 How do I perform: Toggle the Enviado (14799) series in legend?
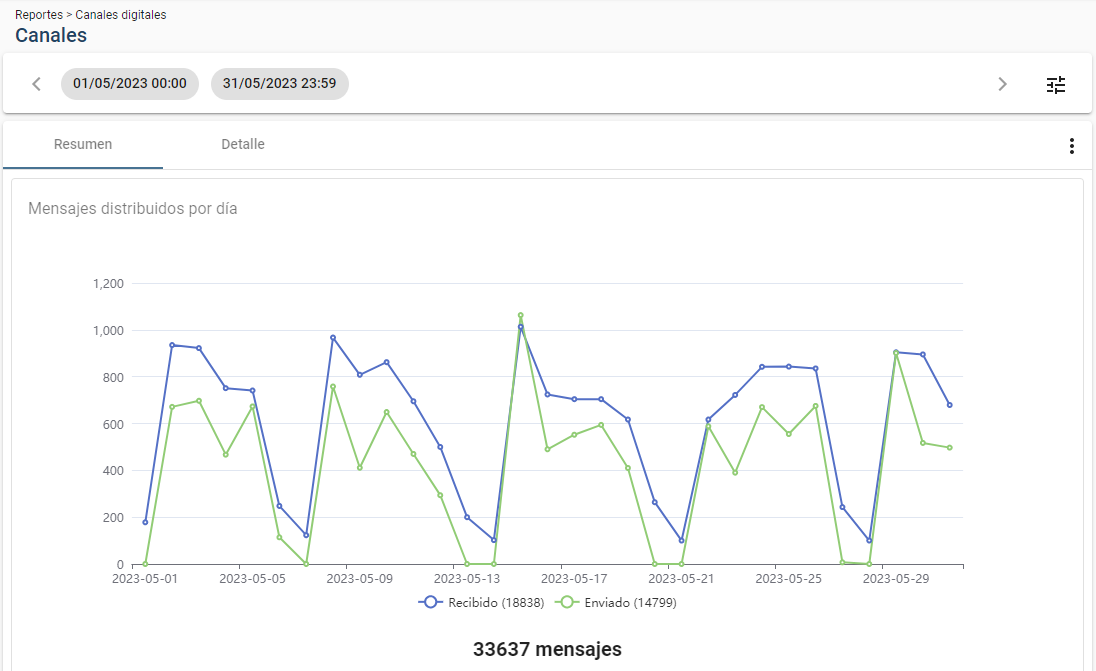coord(616,603)
